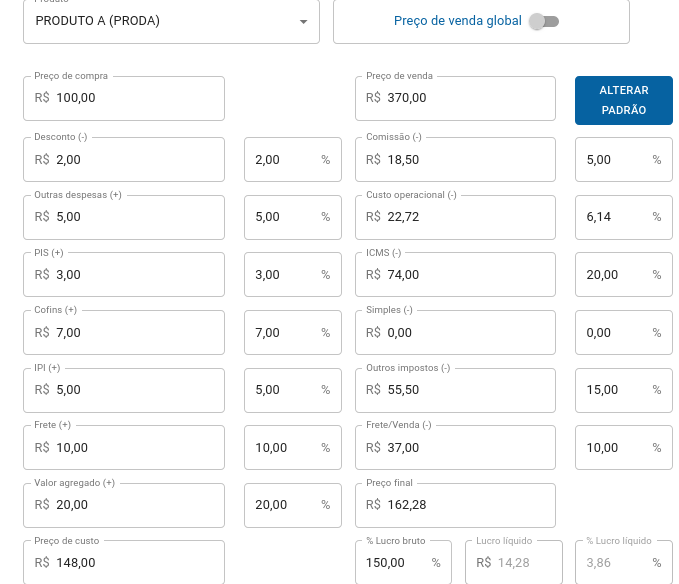Select the Preço de custo field

[x=124, y=562]
